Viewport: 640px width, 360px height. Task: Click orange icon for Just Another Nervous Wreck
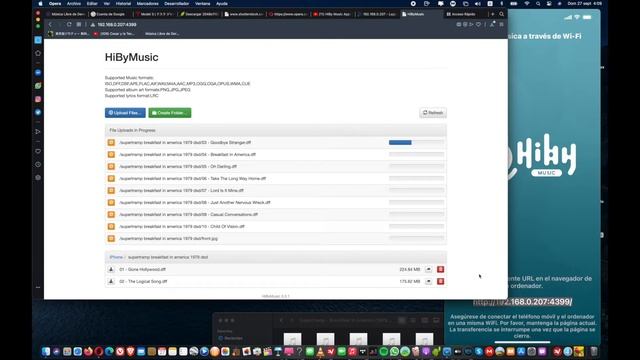click(x=111, y=202)
